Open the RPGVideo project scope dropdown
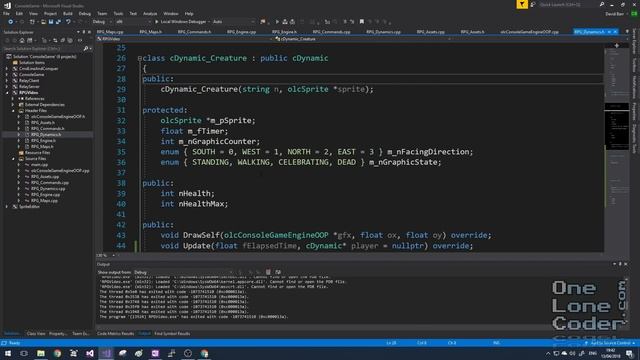Screen dimensions: 640x360 tap(184, 39)
